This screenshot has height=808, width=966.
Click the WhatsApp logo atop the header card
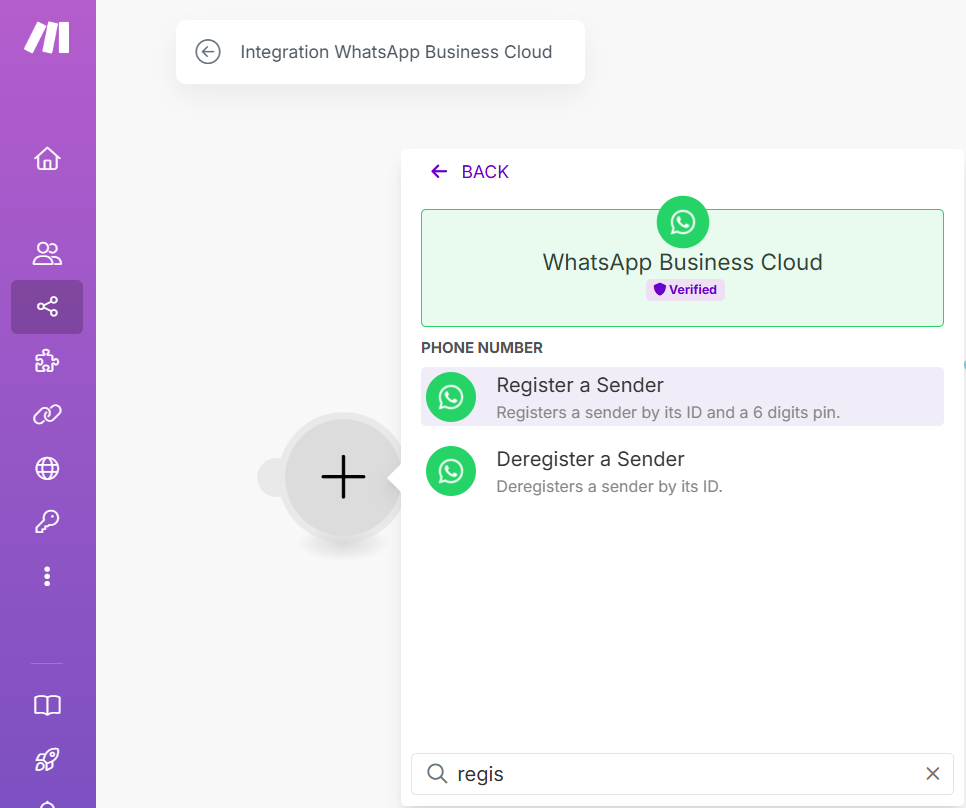click(683, 222)
